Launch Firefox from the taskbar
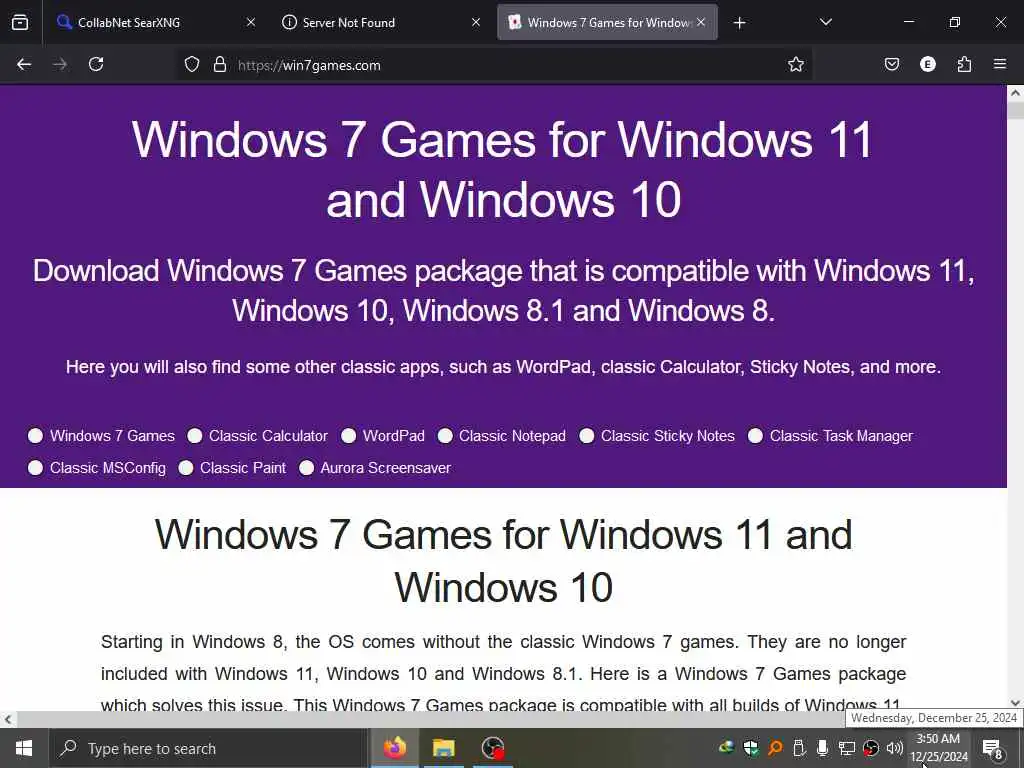This screenshot has width=1024, height=768. 394,748
